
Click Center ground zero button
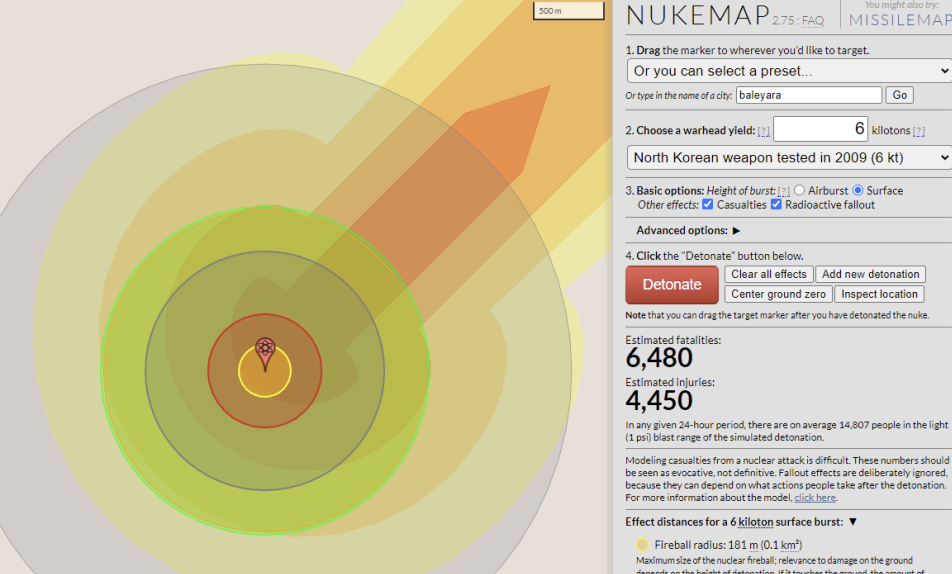click(x=778, y=294)
